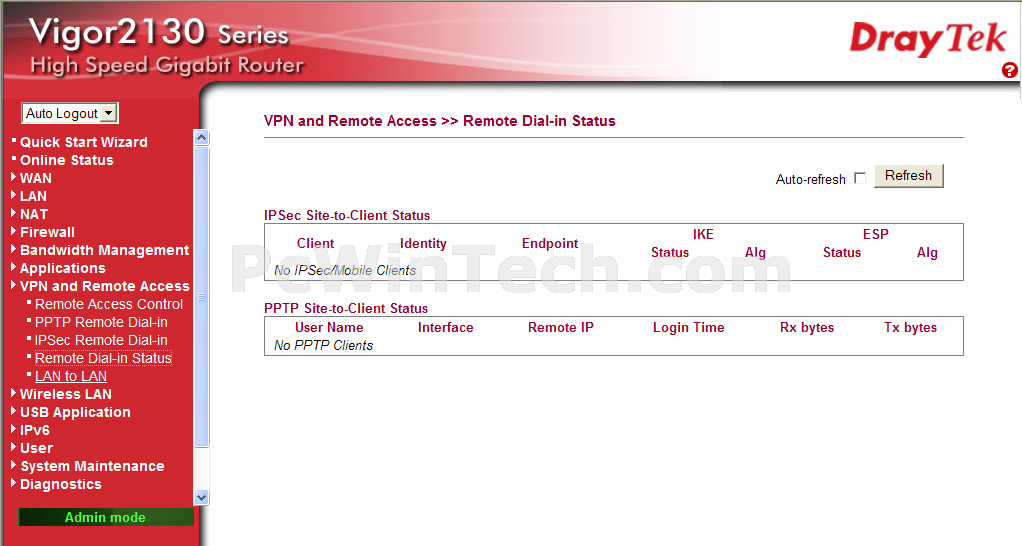Click the Interface column header
The image size is (1022, 546).
[x=445, y=328]
